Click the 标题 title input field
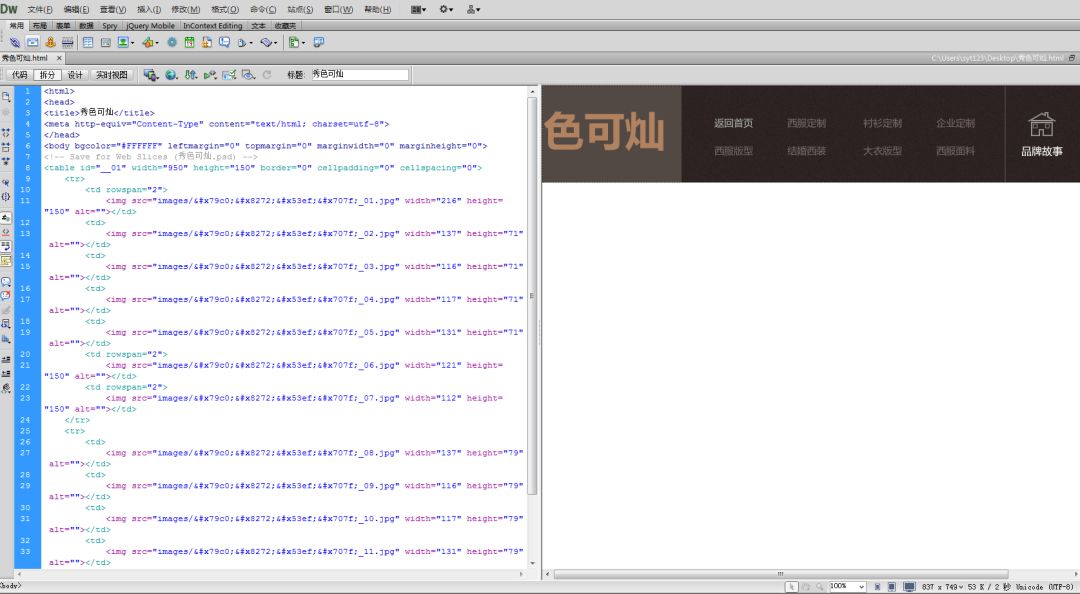The width and height of the screenshot is (1080, 594). pyautogui.click(x=358, y=75)
